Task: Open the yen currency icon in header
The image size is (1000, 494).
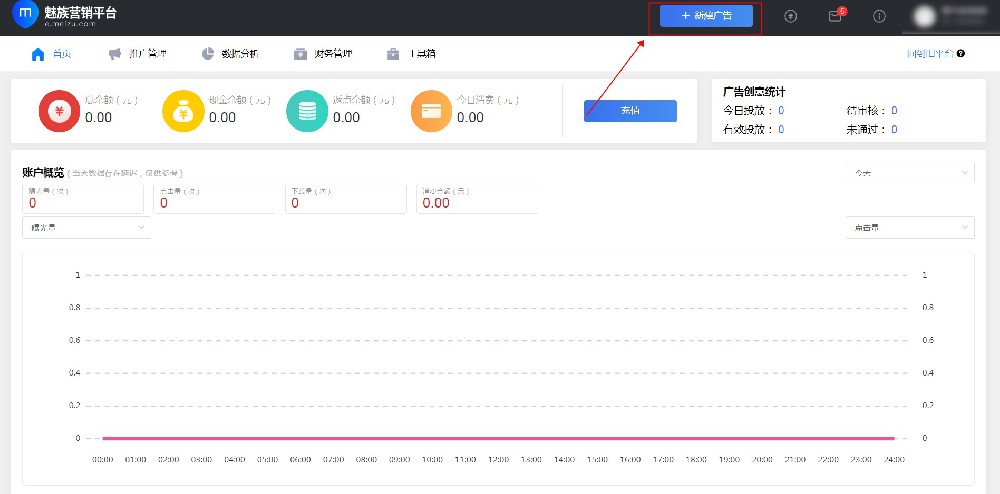Action: point(791,16)
